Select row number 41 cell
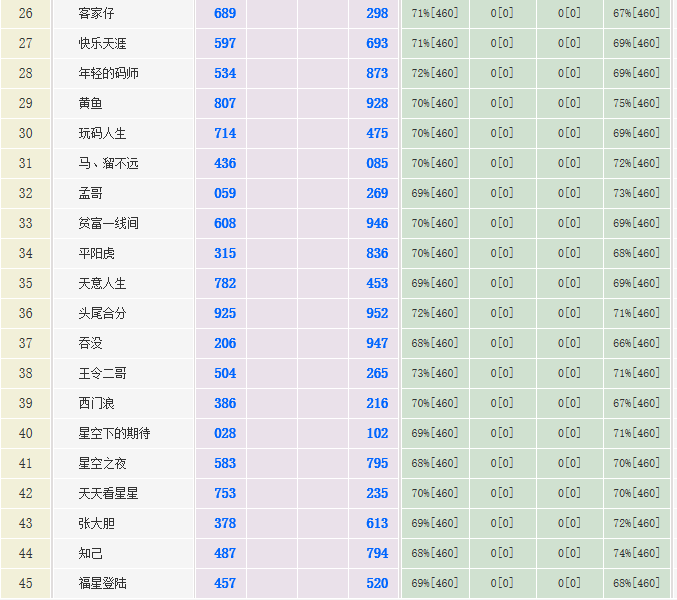Image resolution: width=677 pixels, height=600 pixels. (25, 463)
